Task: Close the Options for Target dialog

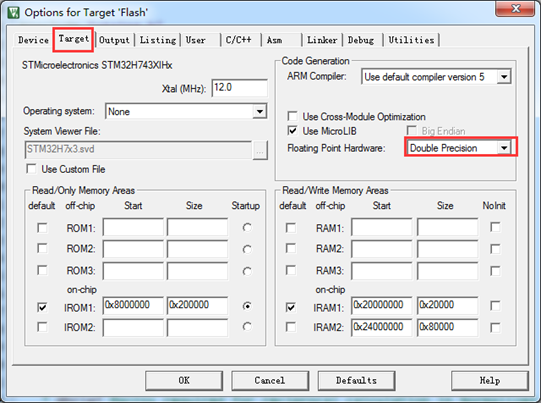Action: pos(515,8)
